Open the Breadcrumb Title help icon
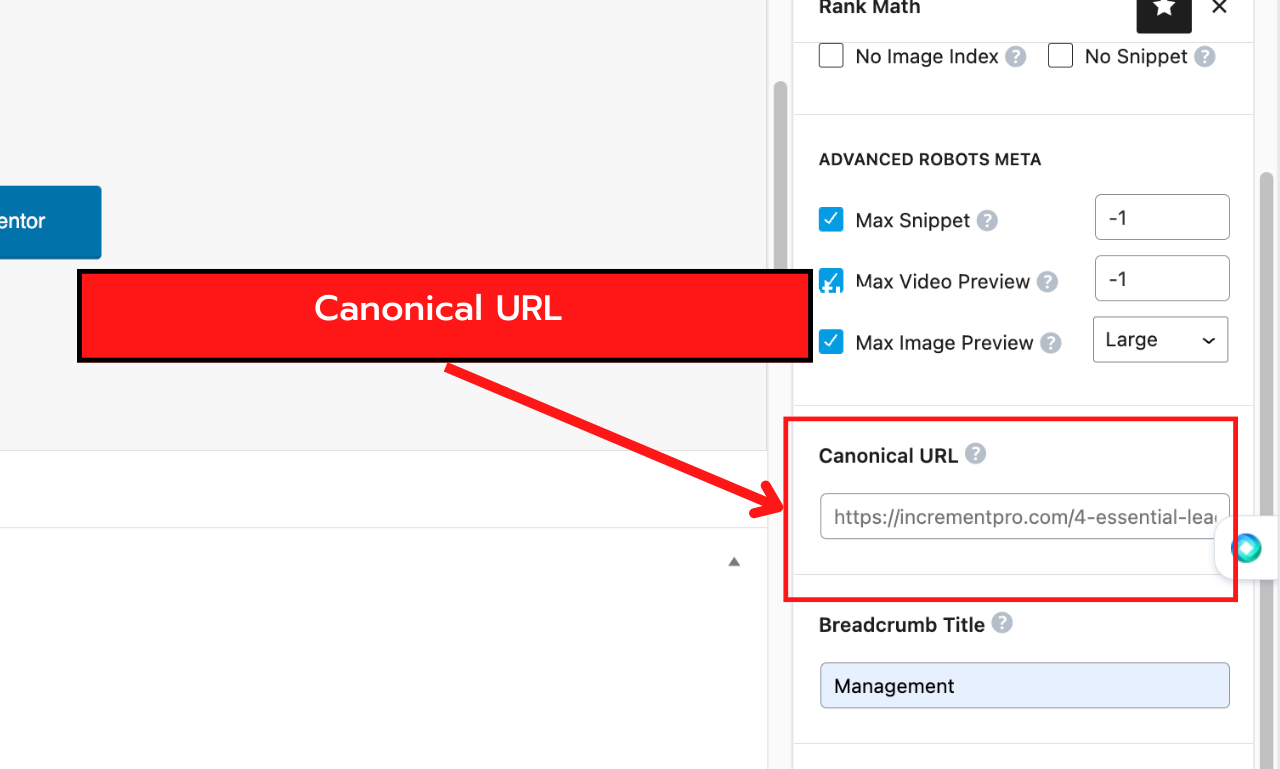 [1002, 623]
